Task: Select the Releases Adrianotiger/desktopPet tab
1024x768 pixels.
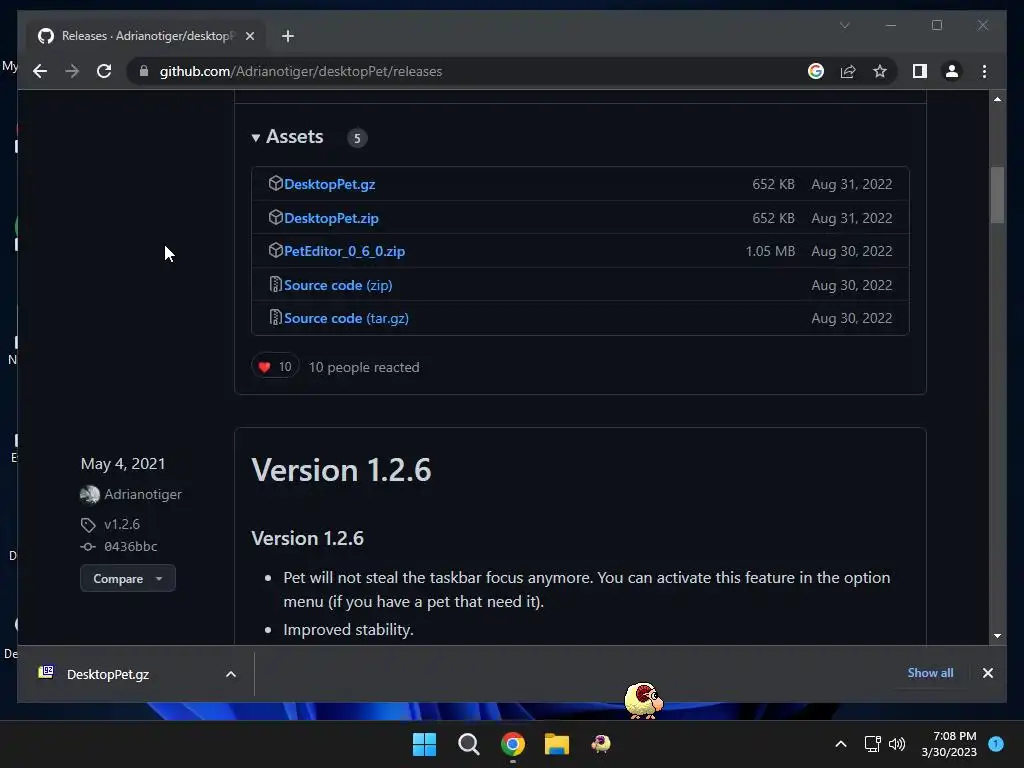Action: [146, 36]
